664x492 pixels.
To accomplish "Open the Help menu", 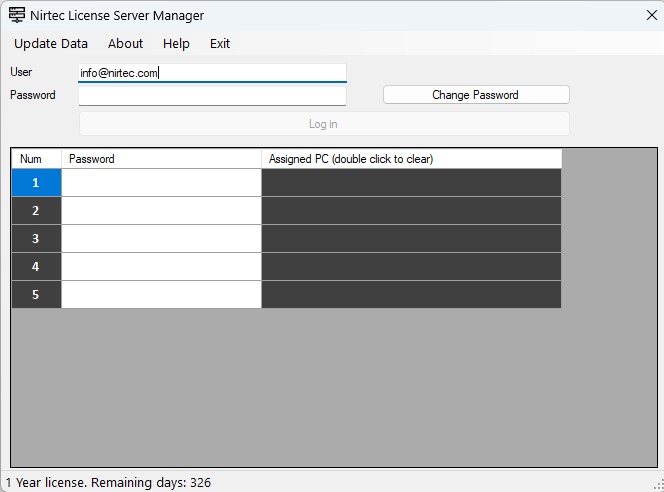I will [176, 44].
